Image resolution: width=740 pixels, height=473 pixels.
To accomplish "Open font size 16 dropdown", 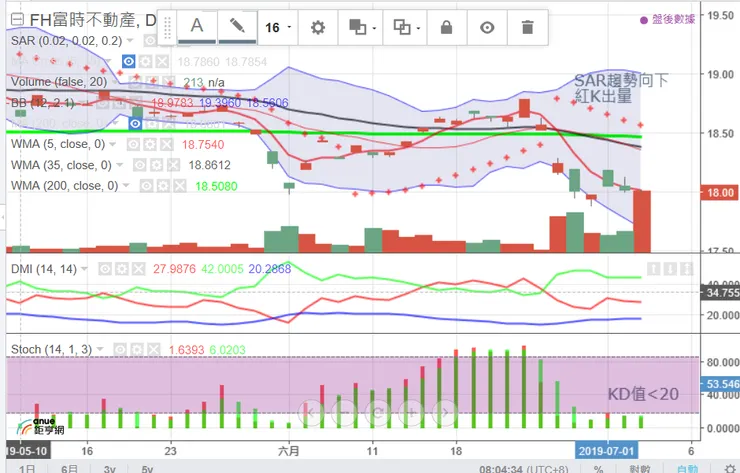I will tap(278, 27).
